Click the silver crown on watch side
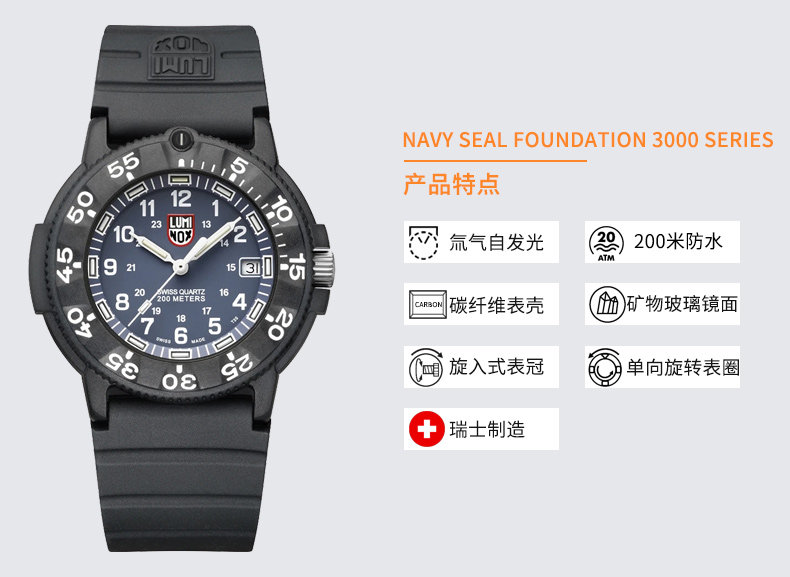 click(x=323, y=266)
